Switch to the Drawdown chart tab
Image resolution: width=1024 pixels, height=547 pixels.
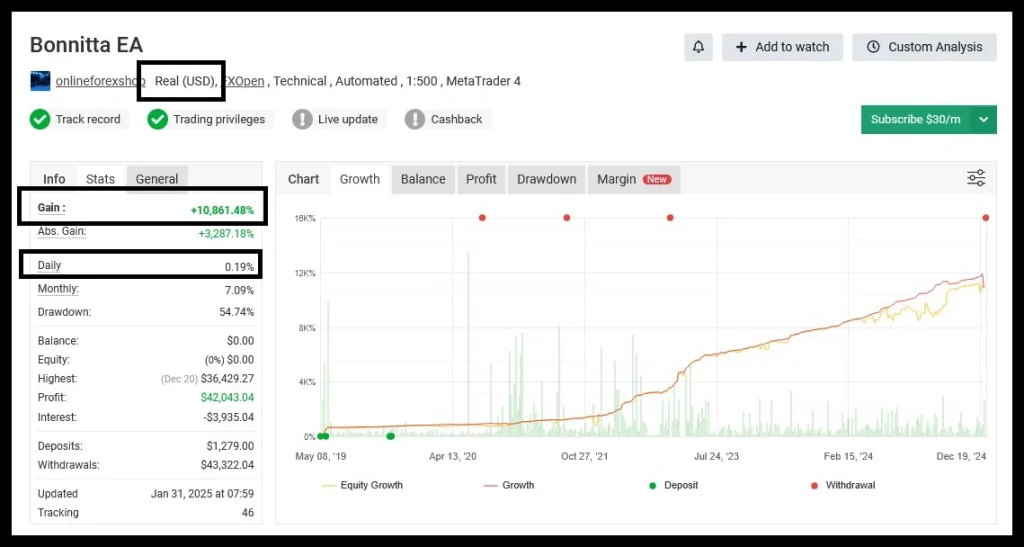point(546,179)
